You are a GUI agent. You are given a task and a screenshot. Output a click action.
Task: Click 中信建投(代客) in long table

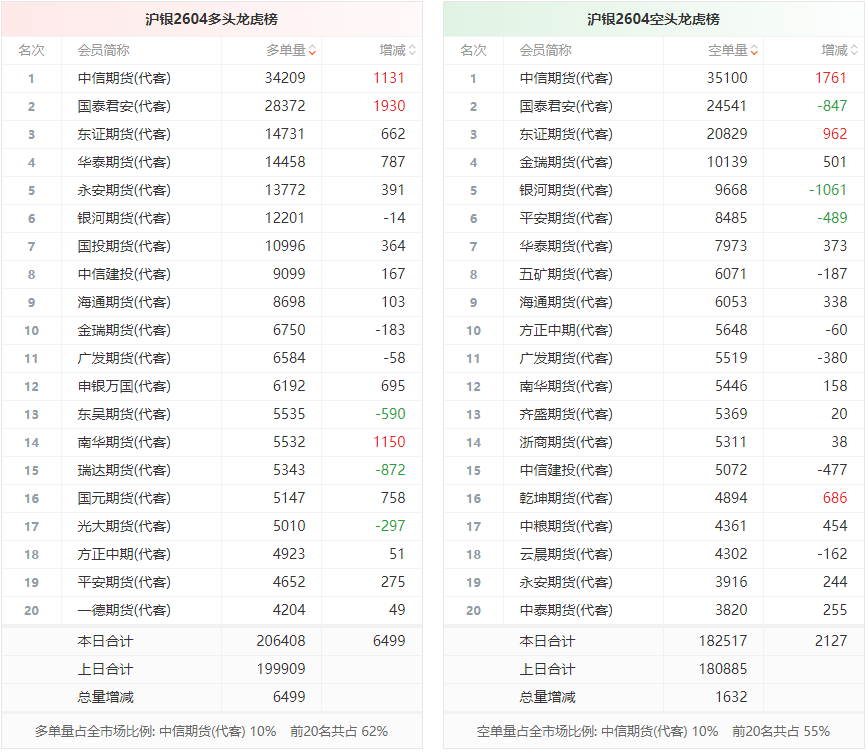pos(124,274)
